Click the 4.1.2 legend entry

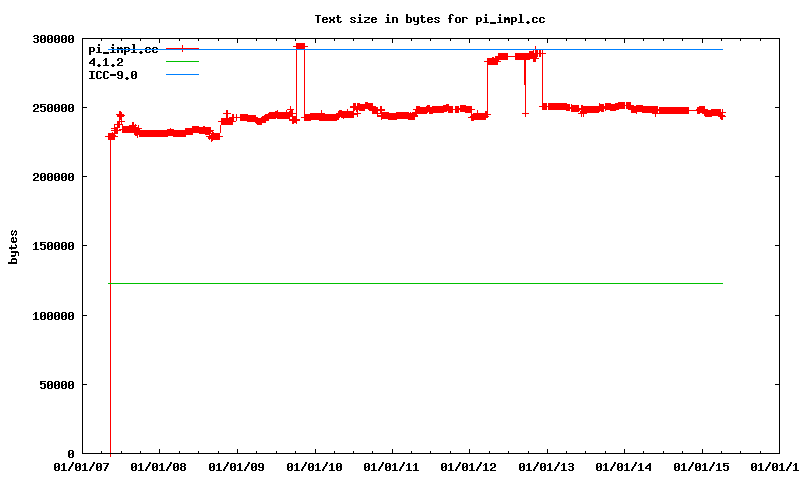(106, 62)
